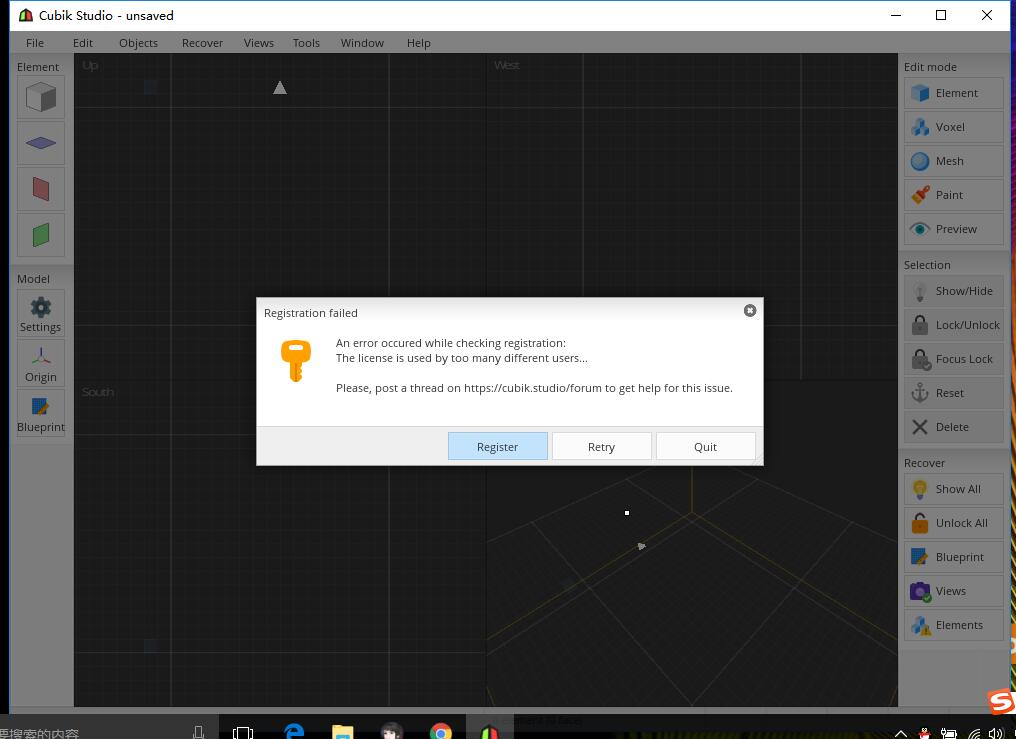Toggle Show/Hide for the selection
The height and width of the screenshot is (739, 1016).
953,291
